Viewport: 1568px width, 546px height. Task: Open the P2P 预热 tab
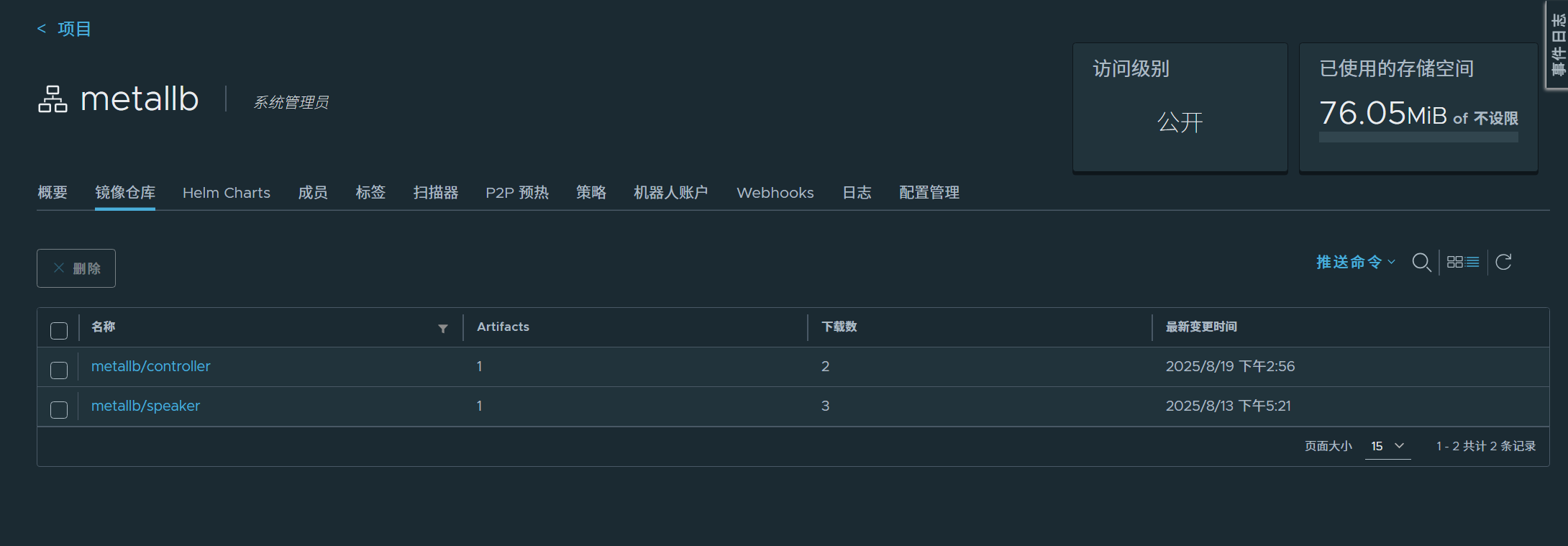tap(517, 193)
